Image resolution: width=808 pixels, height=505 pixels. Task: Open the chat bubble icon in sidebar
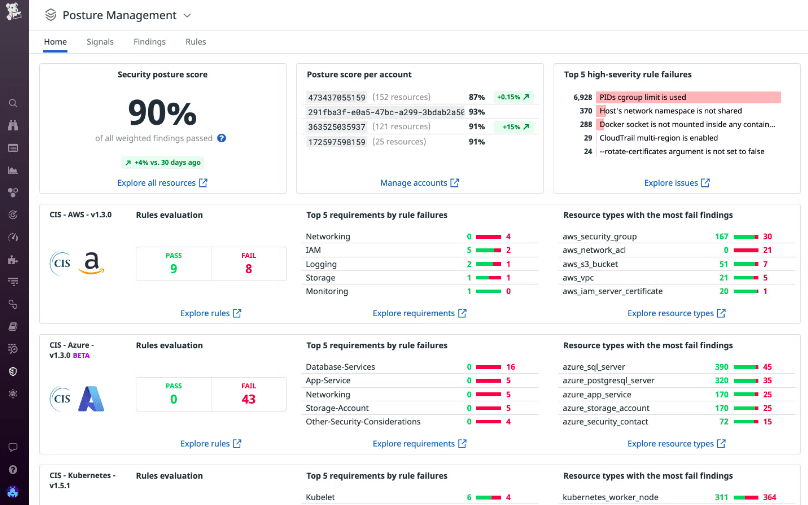tap(13, 447)
